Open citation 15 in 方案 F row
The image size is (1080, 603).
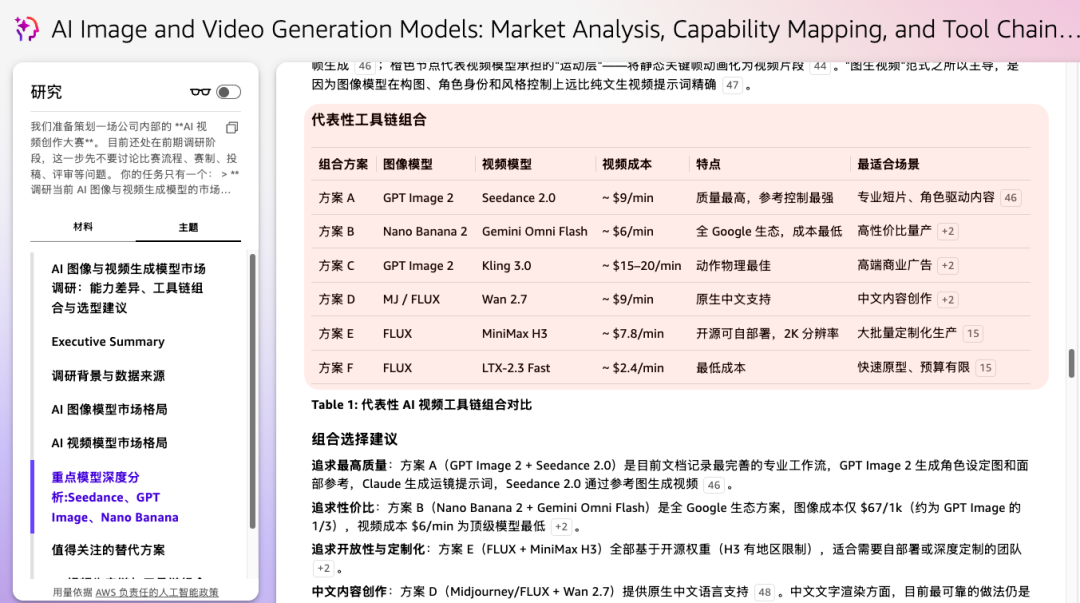986,368
